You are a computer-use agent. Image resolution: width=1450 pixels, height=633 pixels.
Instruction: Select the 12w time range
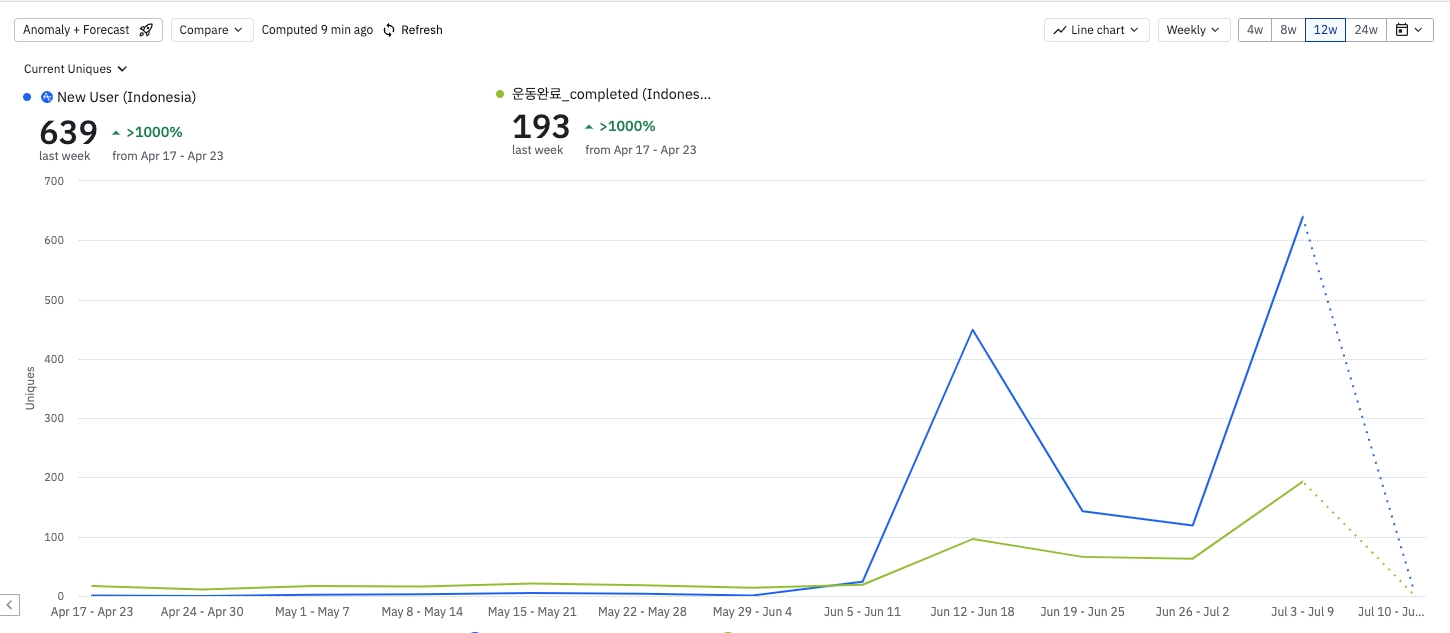(1325, 30)
